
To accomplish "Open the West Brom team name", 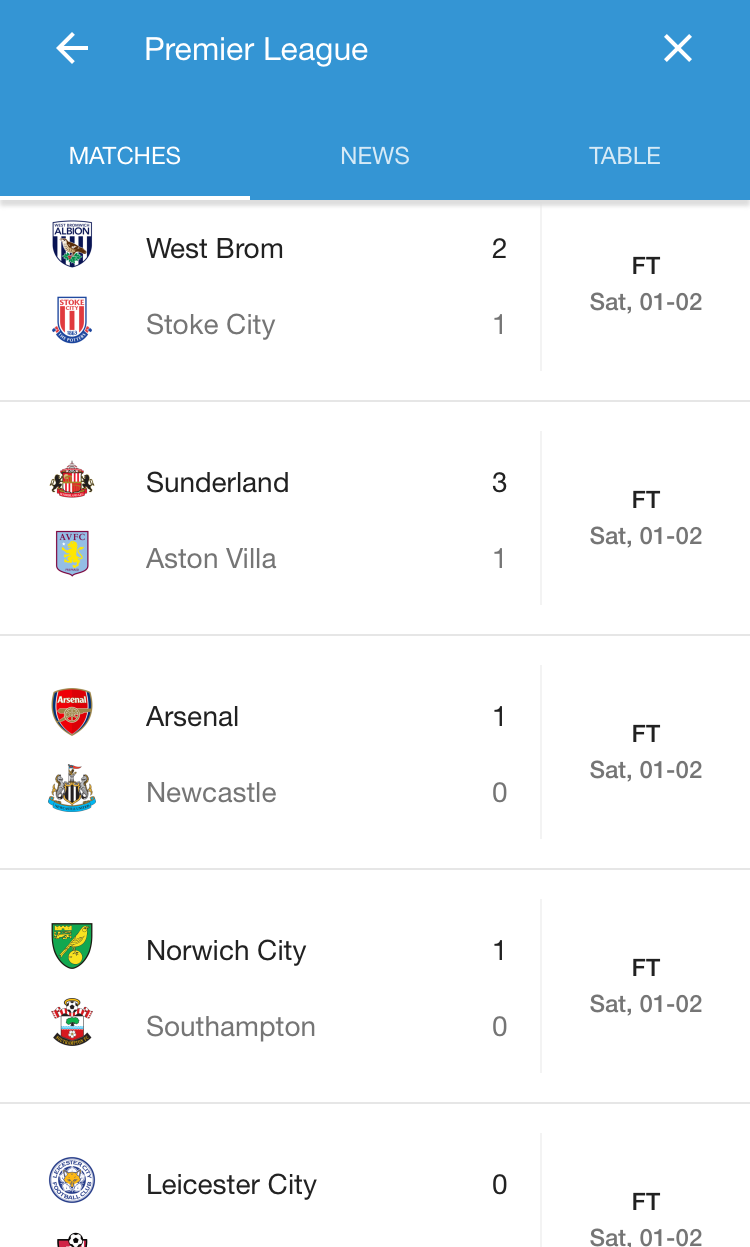I will 215,249.
